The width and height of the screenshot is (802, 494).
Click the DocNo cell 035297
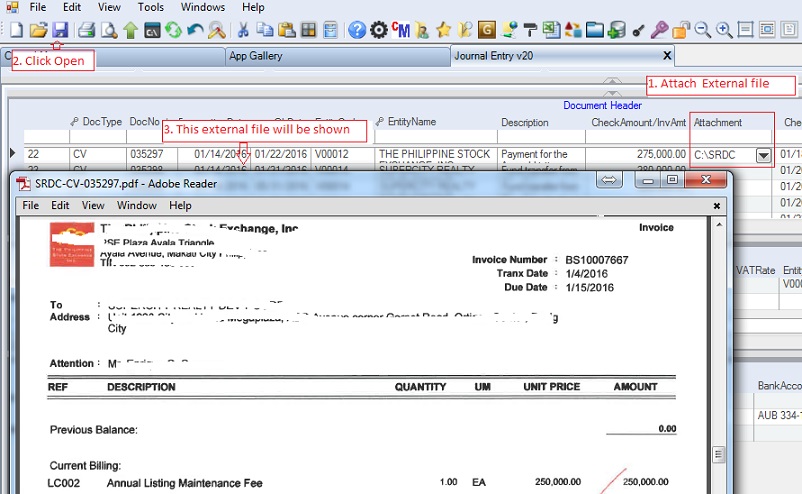coord(152,154)
